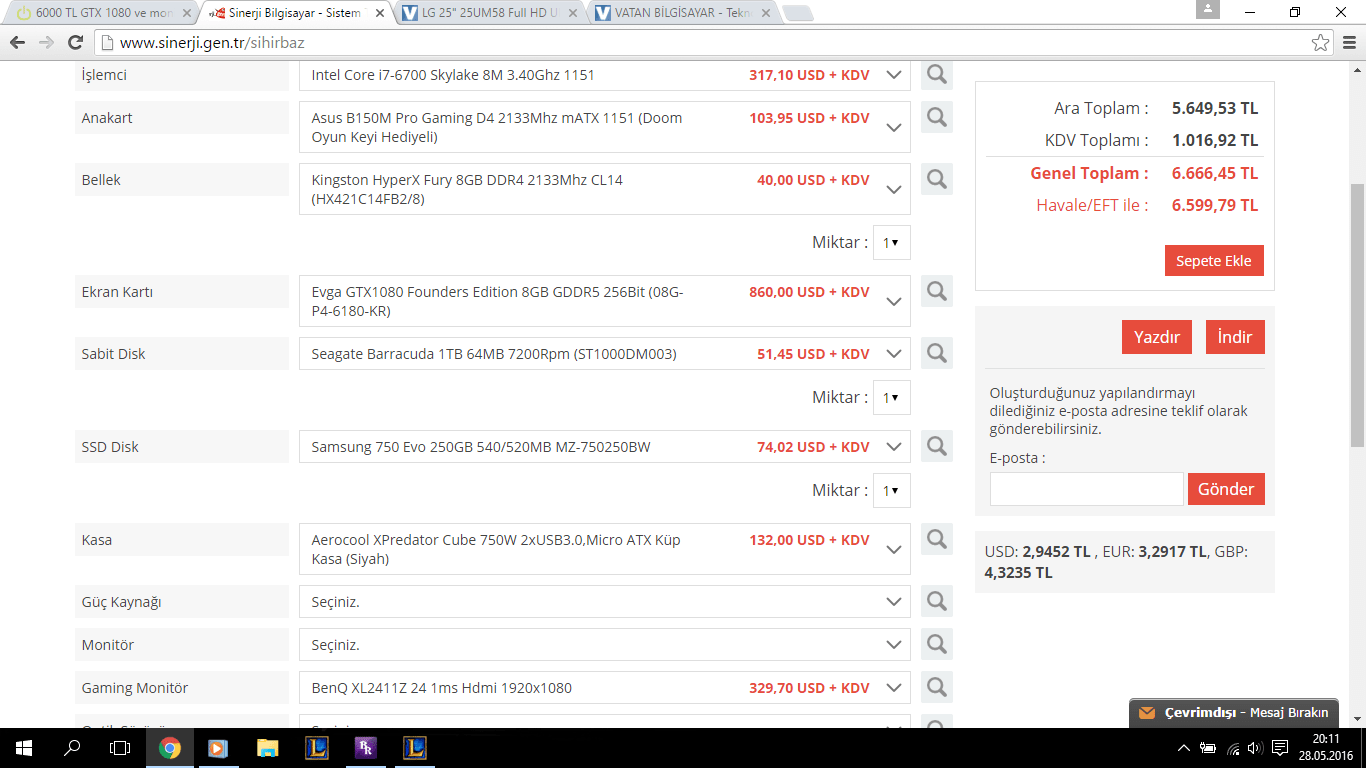Click the price 860,00 USD + KDV

[x=809, y=292]
